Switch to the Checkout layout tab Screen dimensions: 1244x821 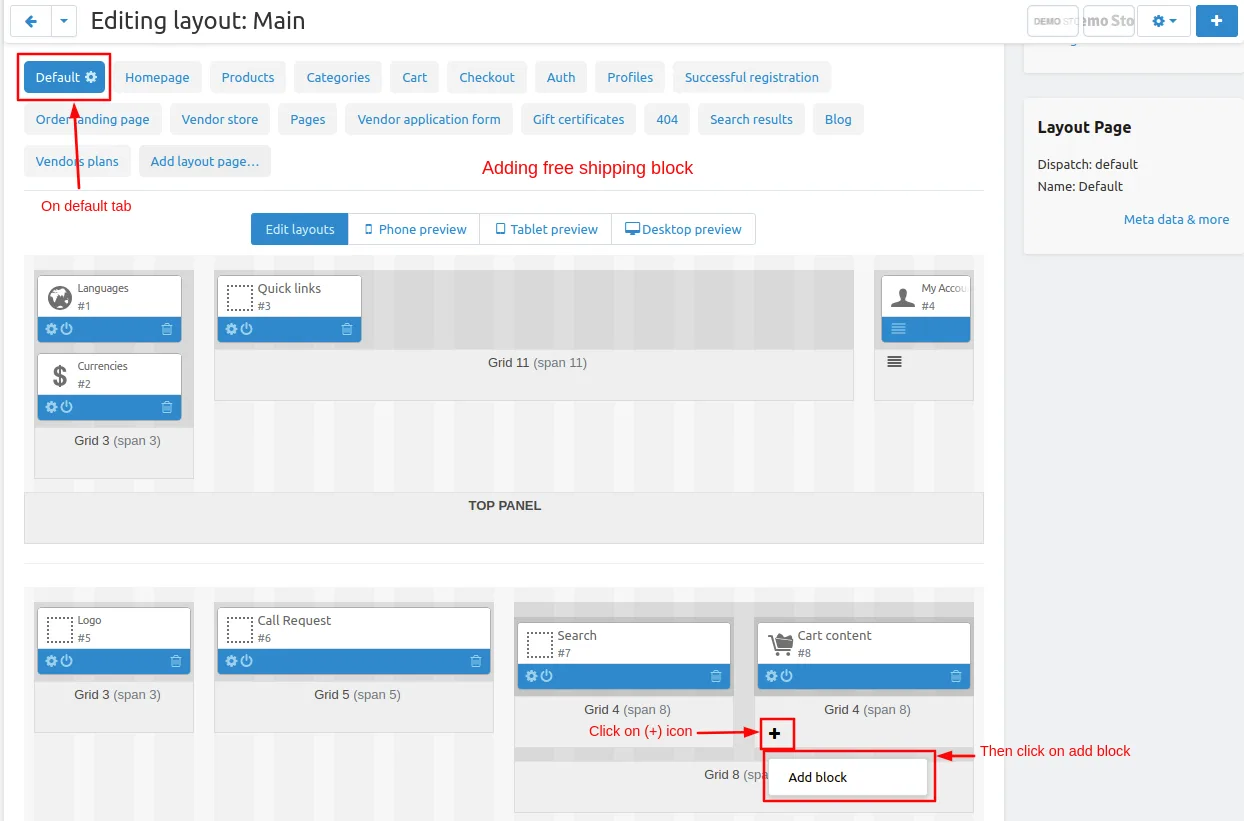point(487,77)
